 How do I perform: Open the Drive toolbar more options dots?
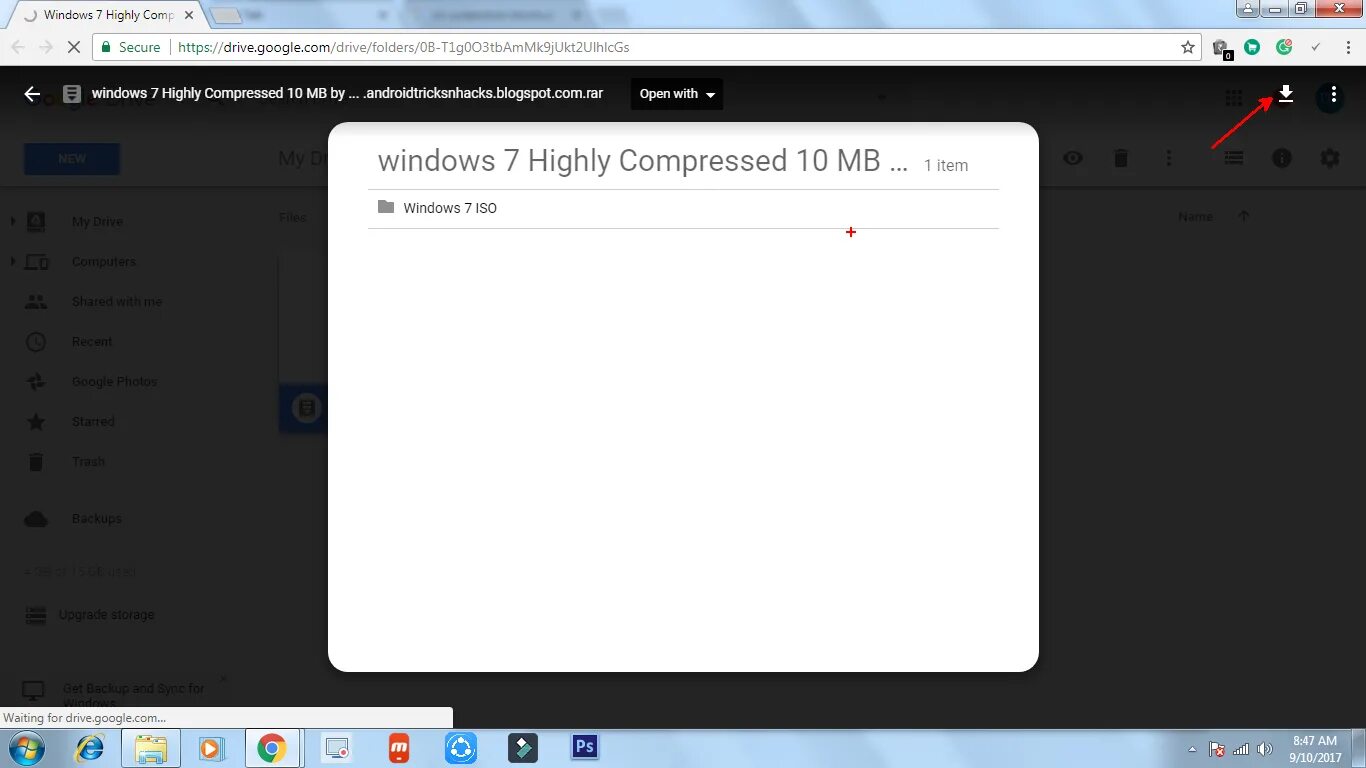pyautogui.click(x=1169, y=158)
